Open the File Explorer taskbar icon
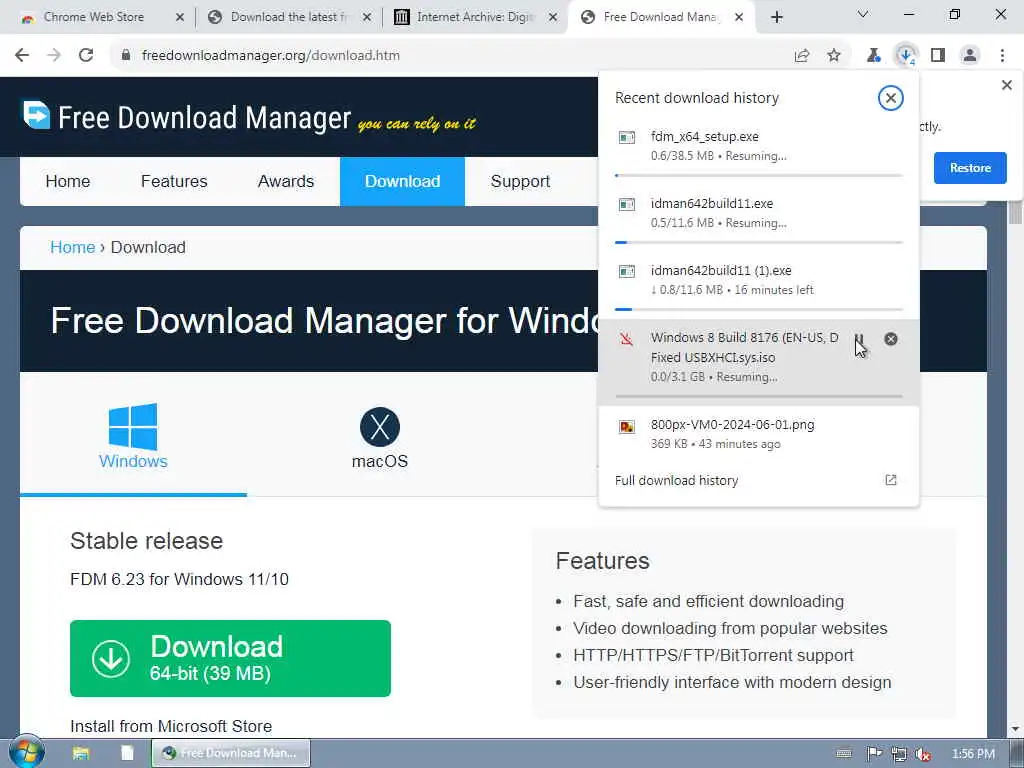 pyautogui.click(x=81, y=753)
